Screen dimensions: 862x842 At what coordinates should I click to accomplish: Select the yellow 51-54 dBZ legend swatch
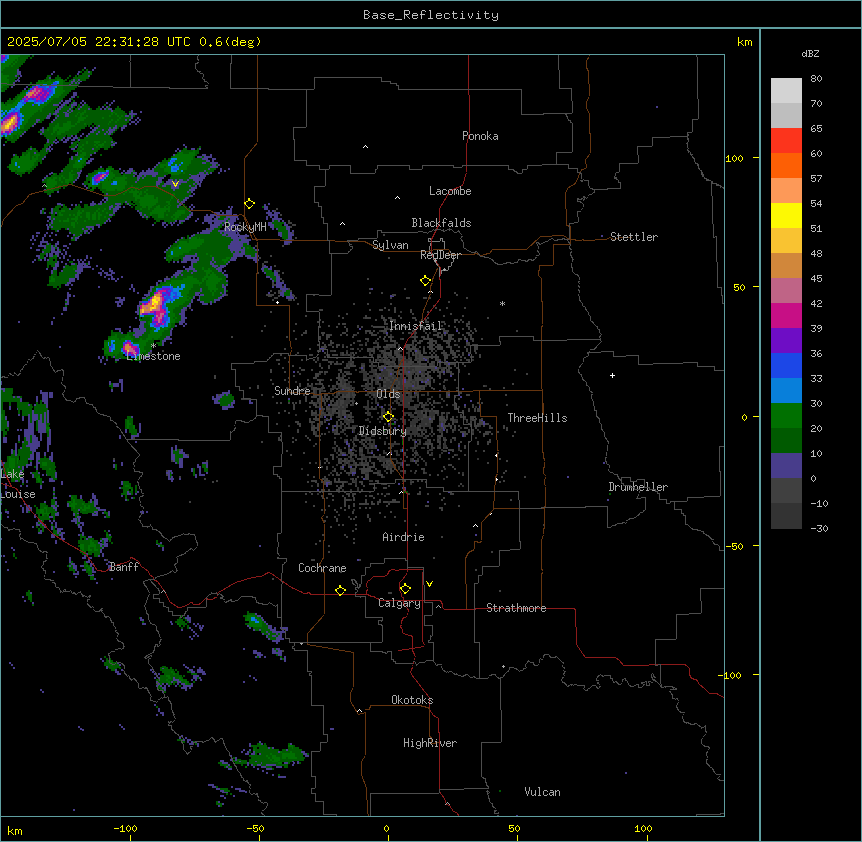click(786, 215)
